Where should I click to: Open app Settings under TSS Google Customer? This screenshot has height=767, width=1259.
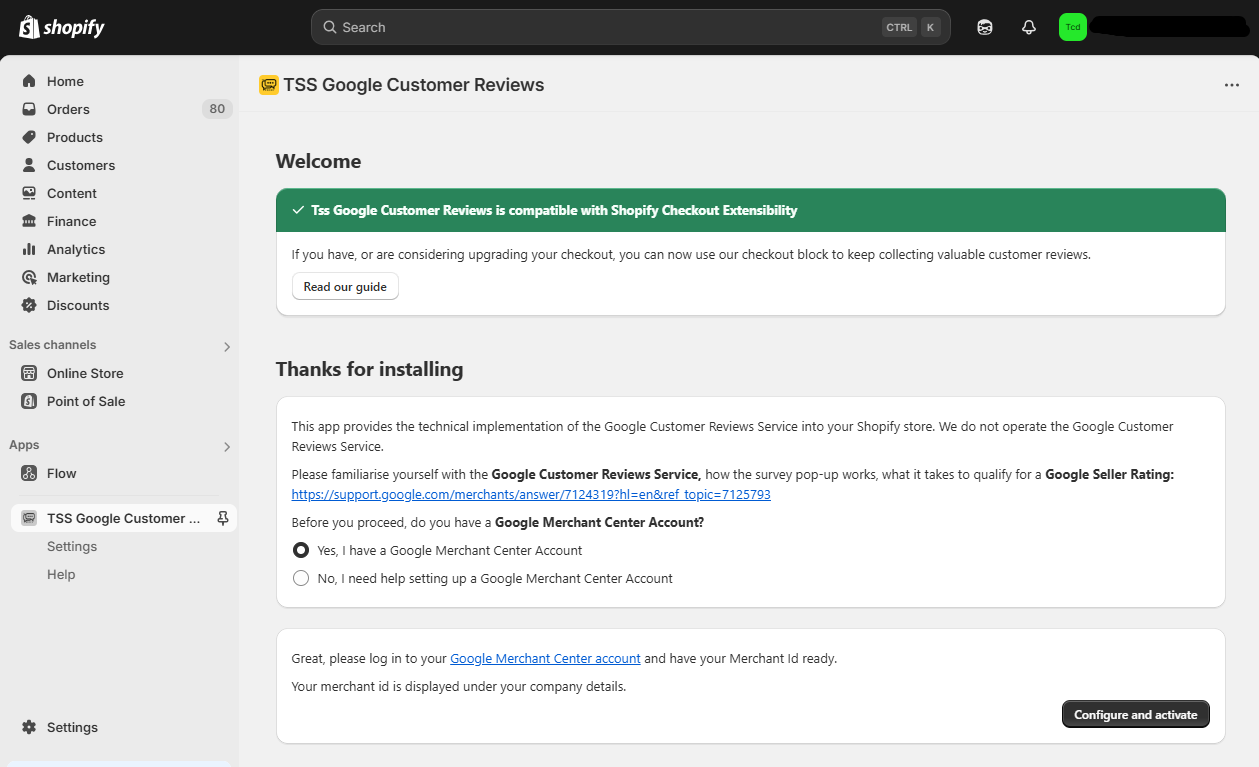[72, 546]
